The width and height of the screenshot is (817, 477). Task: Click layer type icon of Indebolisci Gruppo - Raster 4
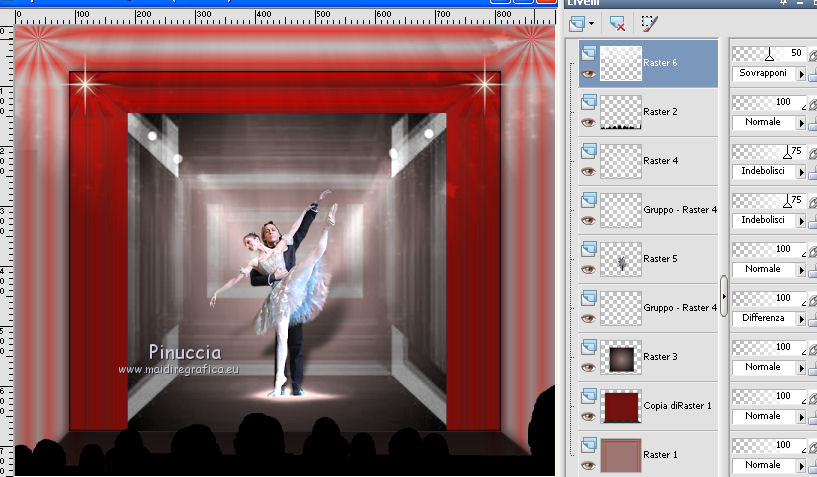(x=589, y=200)
